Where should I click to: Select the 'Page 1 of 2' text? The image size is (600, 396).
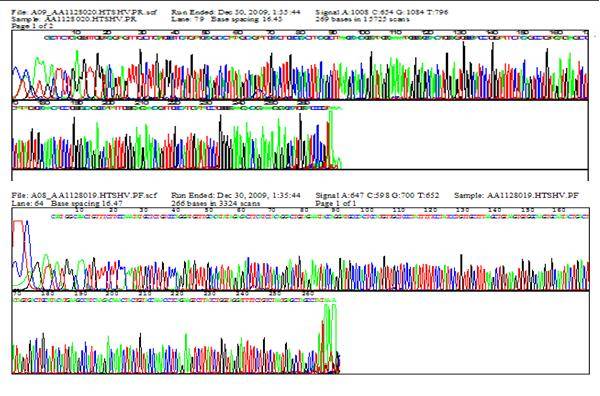pos(33,26)
